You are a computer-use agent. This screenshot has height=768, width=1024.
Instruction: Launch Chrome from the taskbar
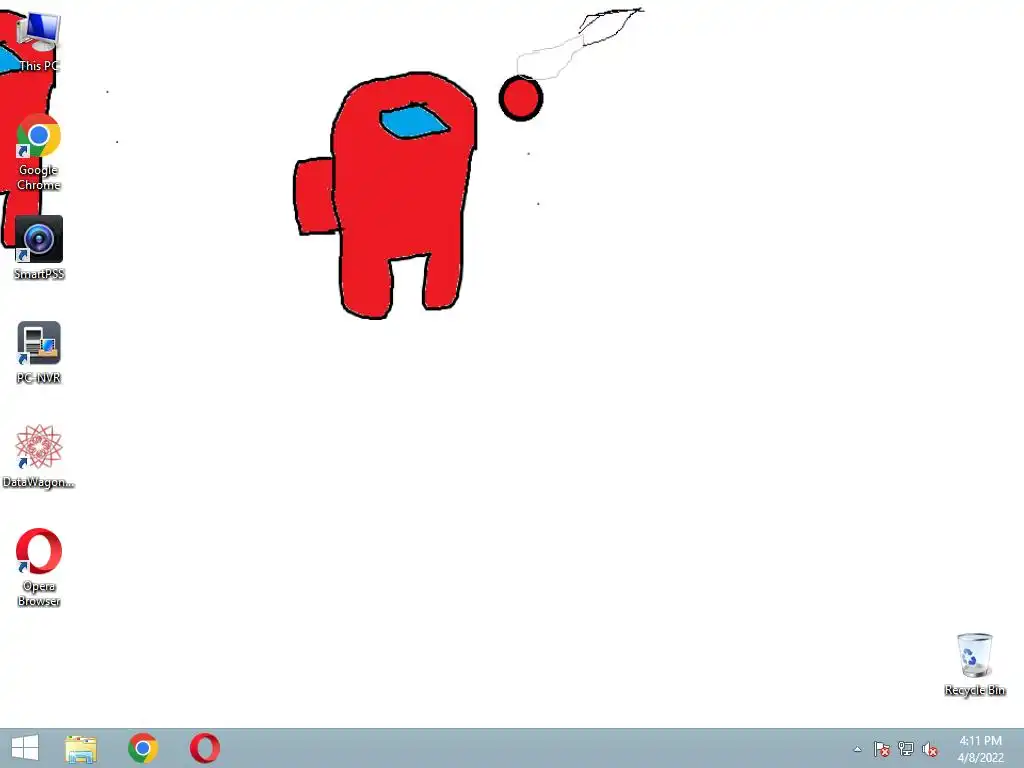(x=143, y=748)
